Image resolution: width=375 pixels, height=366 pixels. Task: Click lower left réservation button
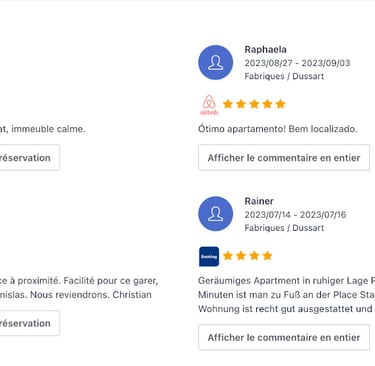point(29,323)
